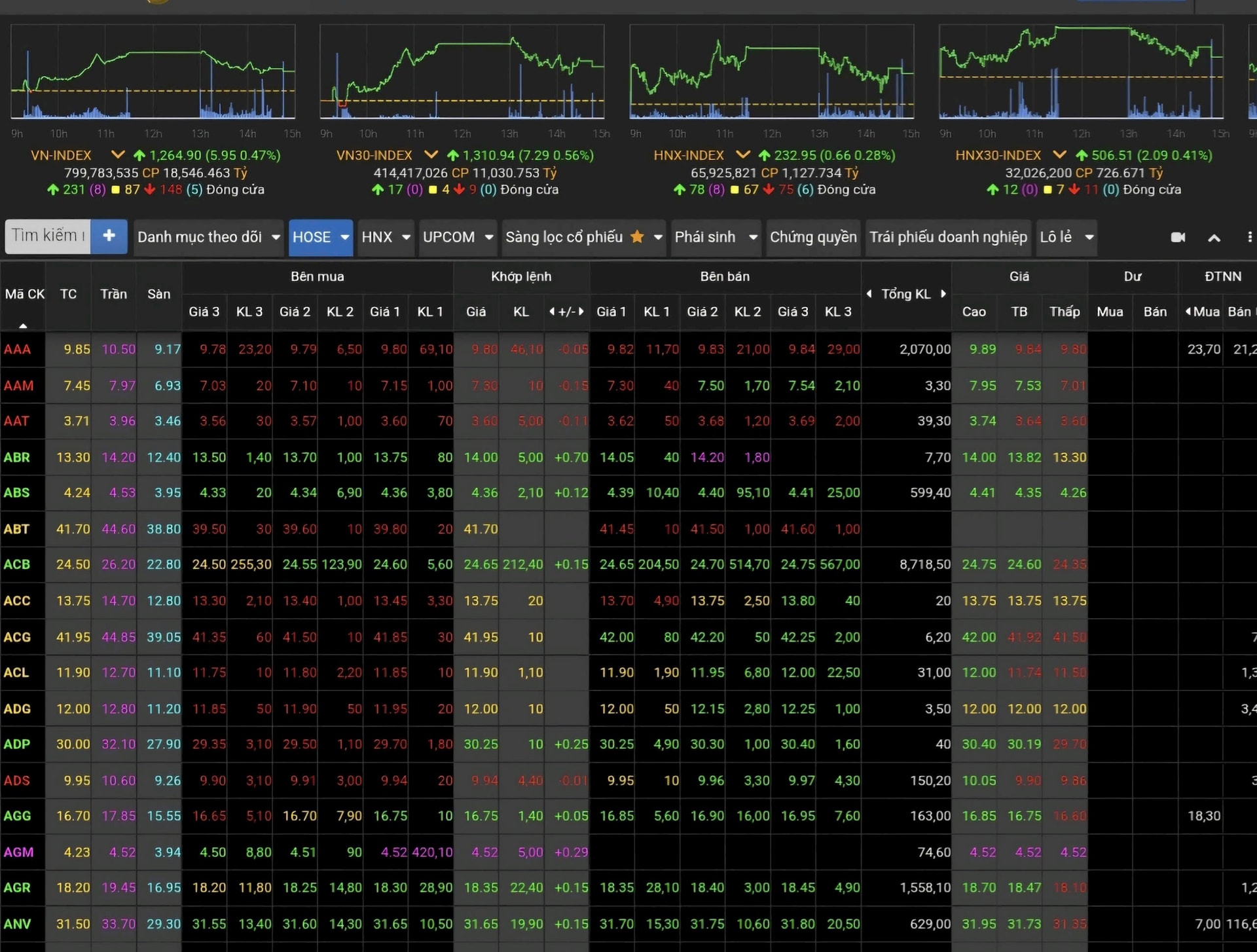The height and width of the screenshot is (952, 1257).
Task: Click left arrow of the +/- column header
Action: tap(552, 312)
